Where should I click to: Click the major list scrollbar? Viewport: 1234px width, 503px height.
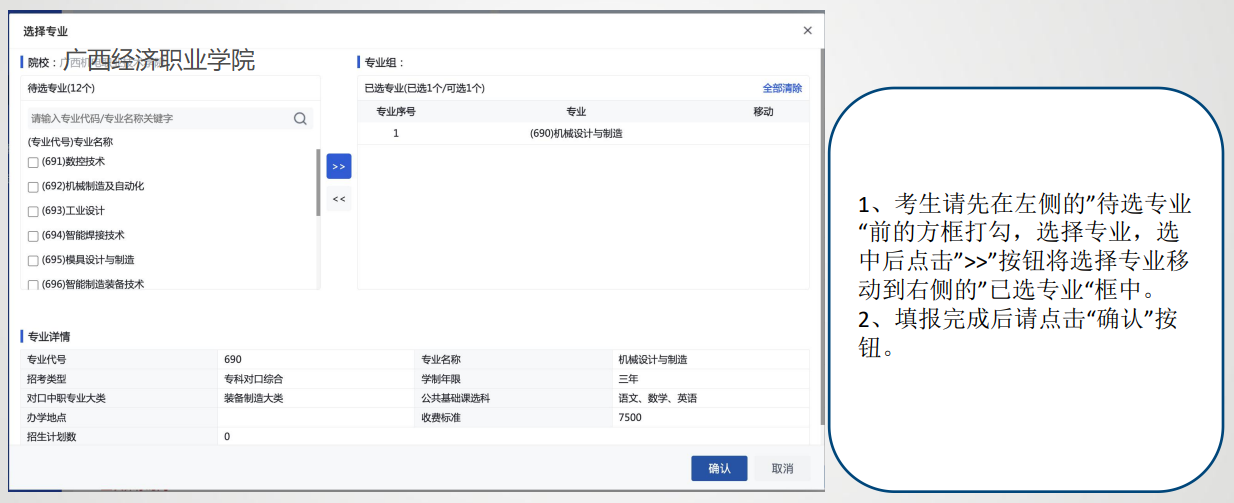pos(318,182)
